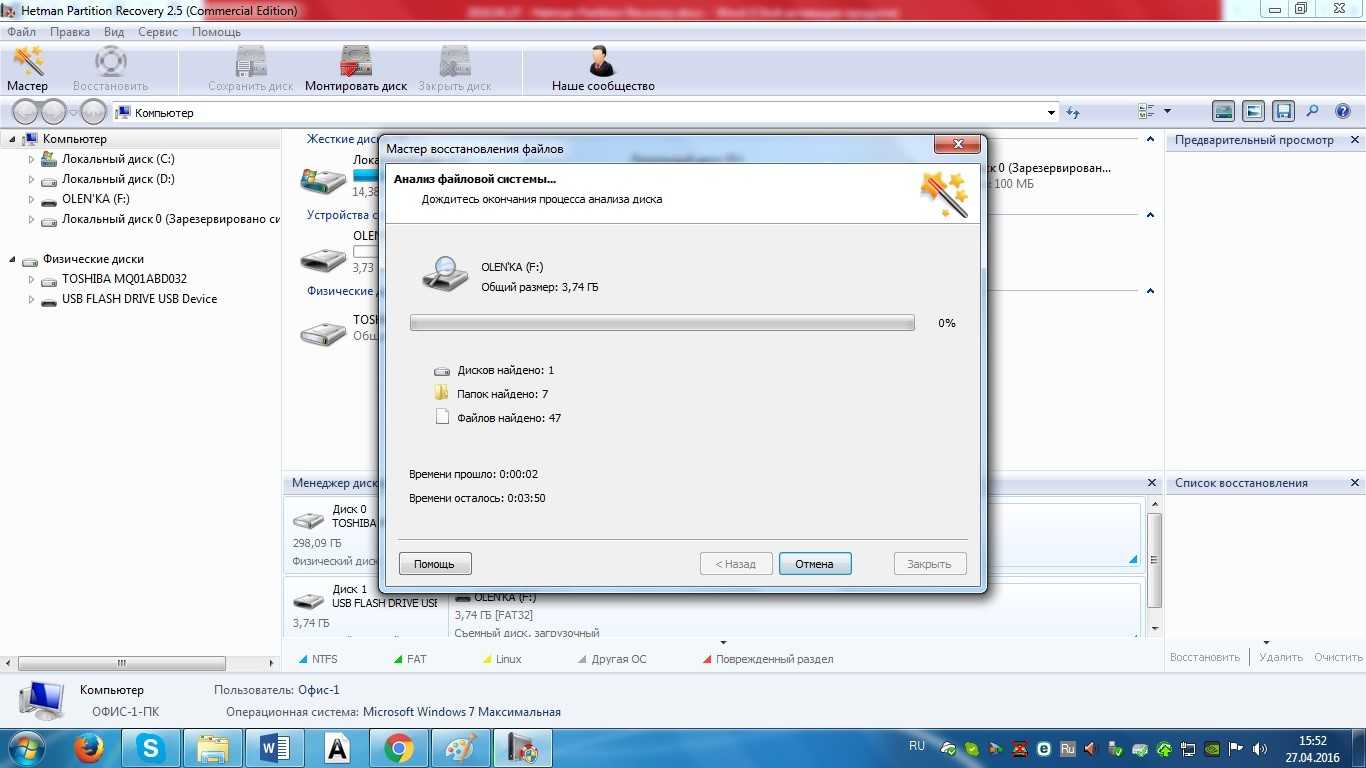Launch Google Chrome from the taskbar

click(x=398, y=748)
